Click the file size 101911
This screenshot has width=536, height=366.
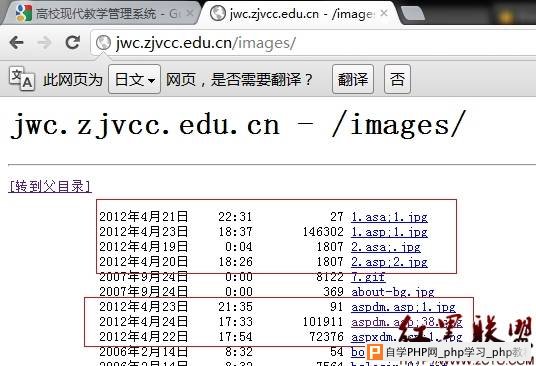[323, 322]
